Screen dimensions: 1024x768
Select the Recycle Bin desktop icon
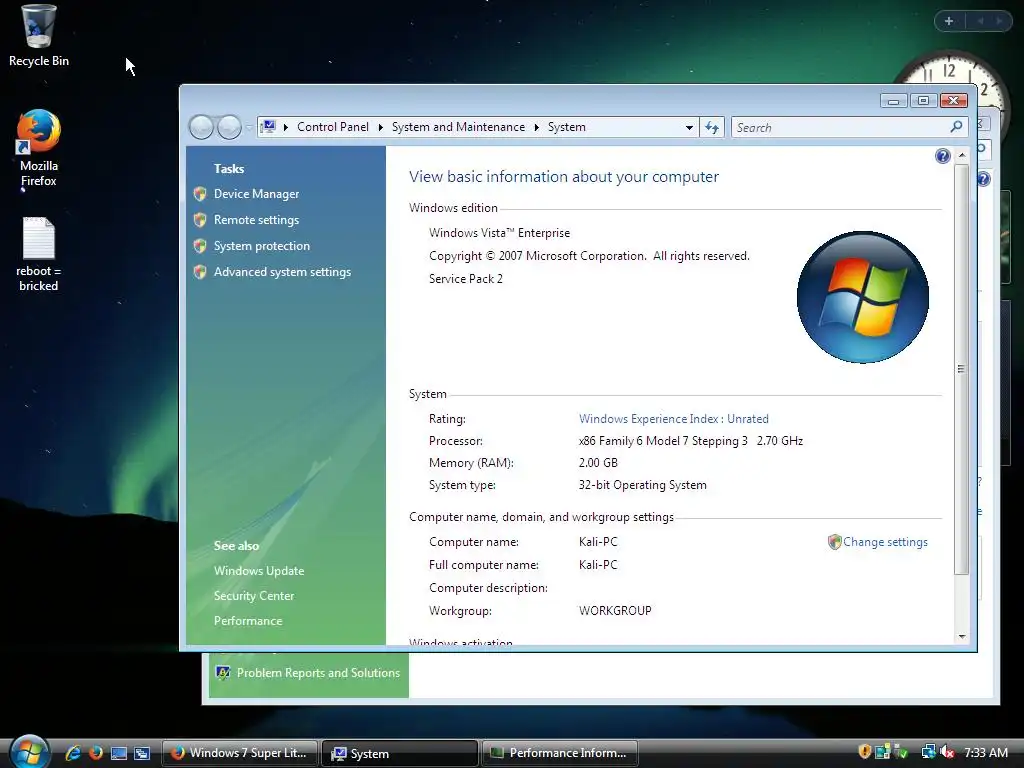click(x=39, y=36)
